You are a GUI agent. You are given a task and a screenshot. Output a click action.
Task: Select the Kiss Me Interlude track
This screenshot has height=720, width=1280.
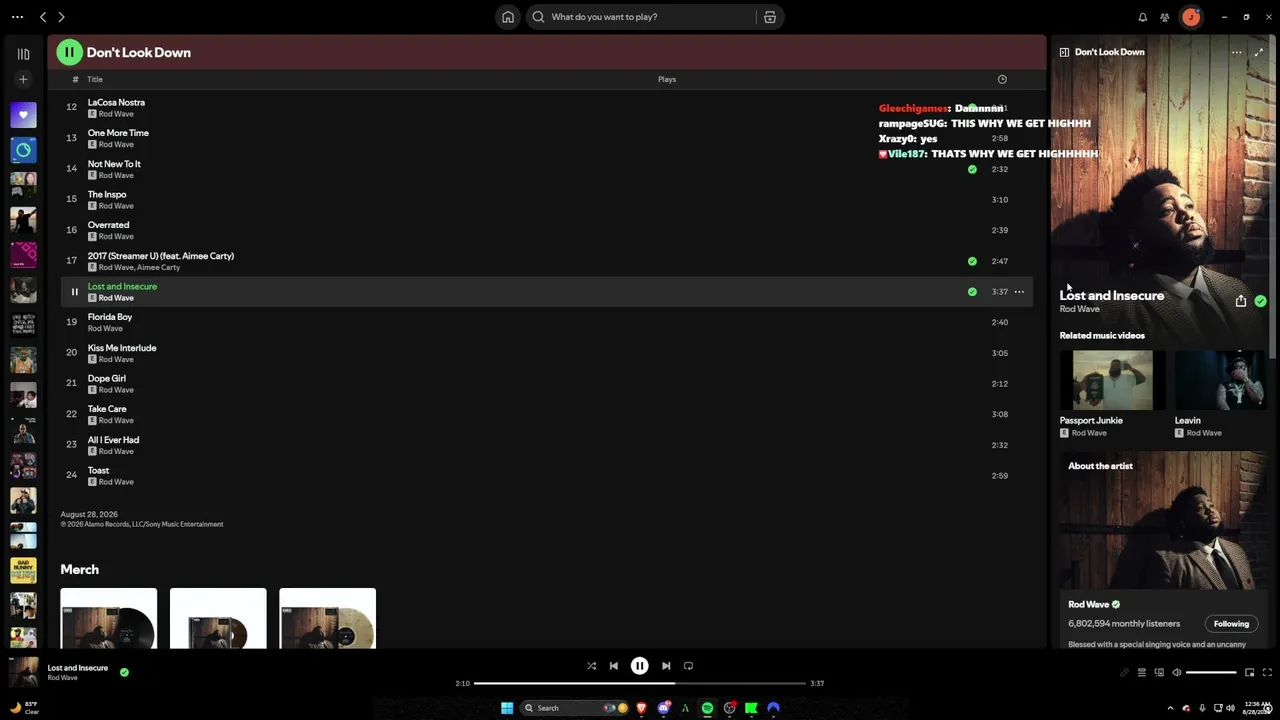coord(122,348)
